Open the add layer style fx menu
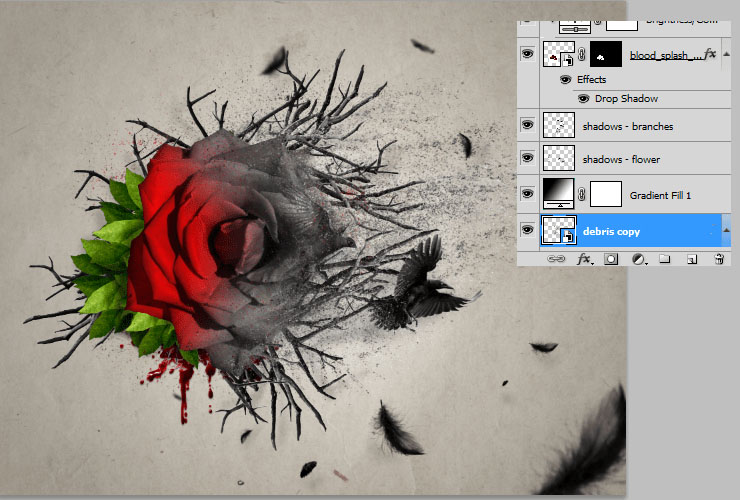Screen dimensions: 740x500 pos(585,258)
